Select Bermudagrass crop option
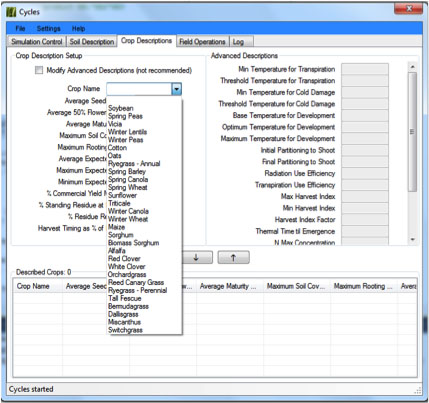Image resolution: width=429 pixels, height=403 pixels. [x=128, y=306]
